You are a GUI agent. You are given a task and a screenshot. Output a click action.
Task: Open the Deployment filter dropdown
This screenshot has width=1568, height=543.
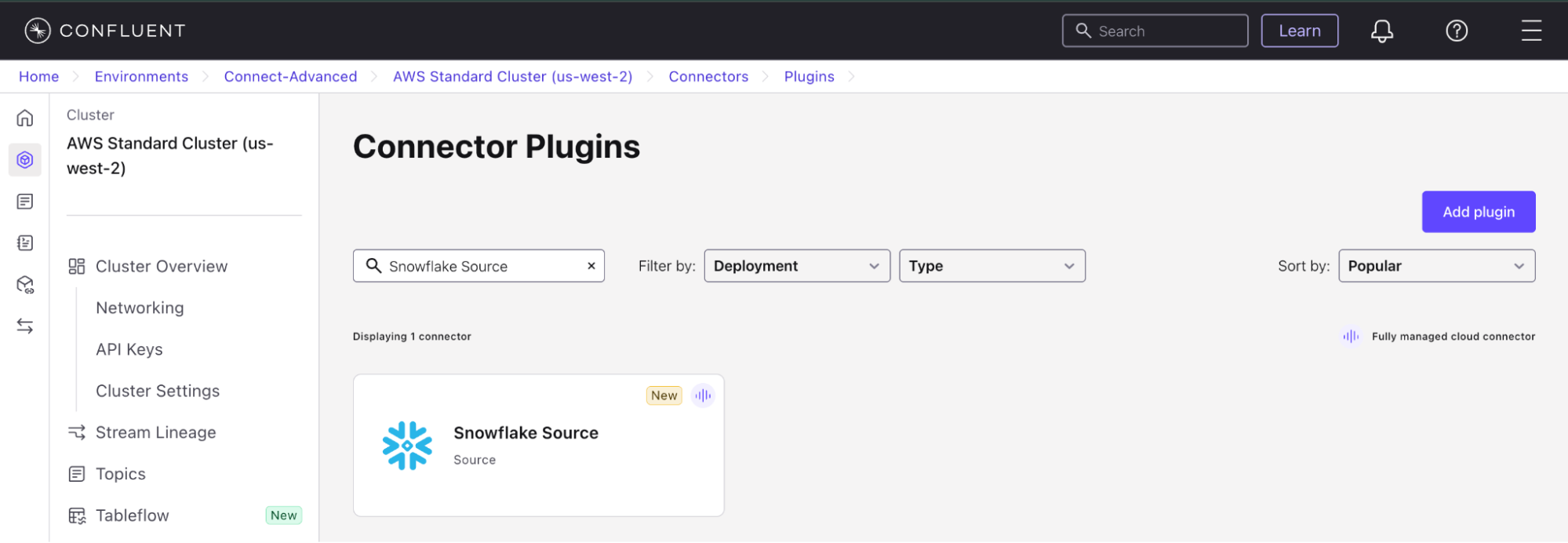click(x=797, y=266)
